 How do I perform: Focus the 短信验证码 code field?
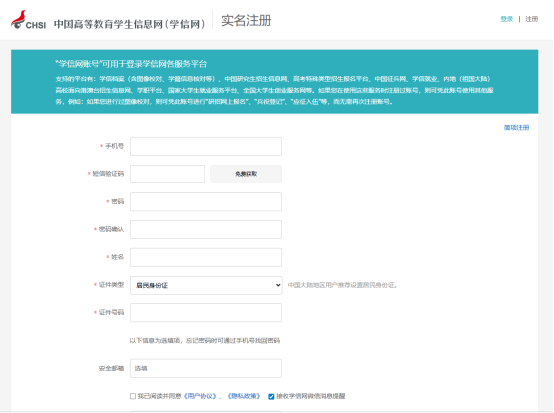coord(167,174)
